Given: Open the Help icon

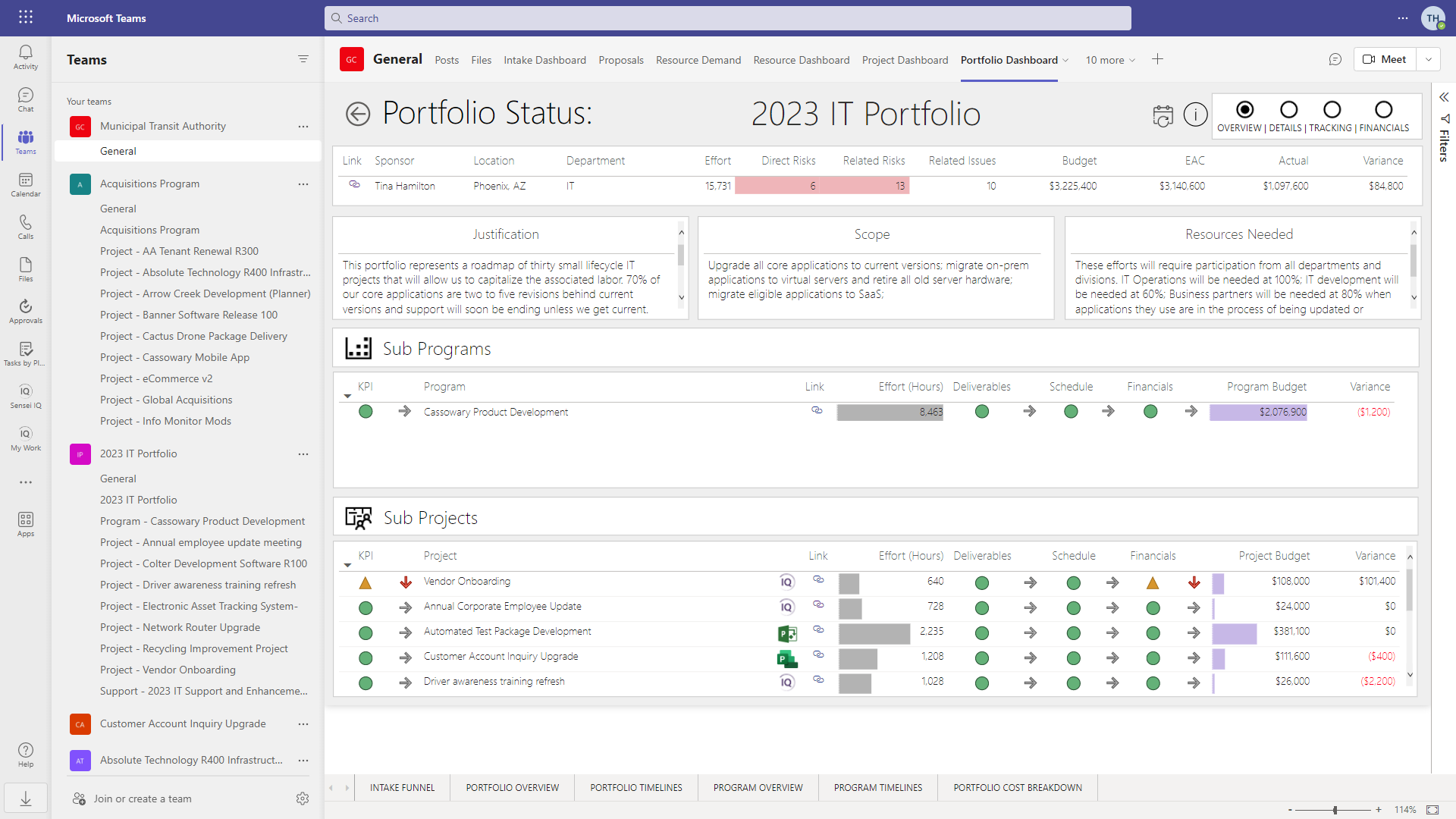Looking at the screenshot, I should point(26,755).
